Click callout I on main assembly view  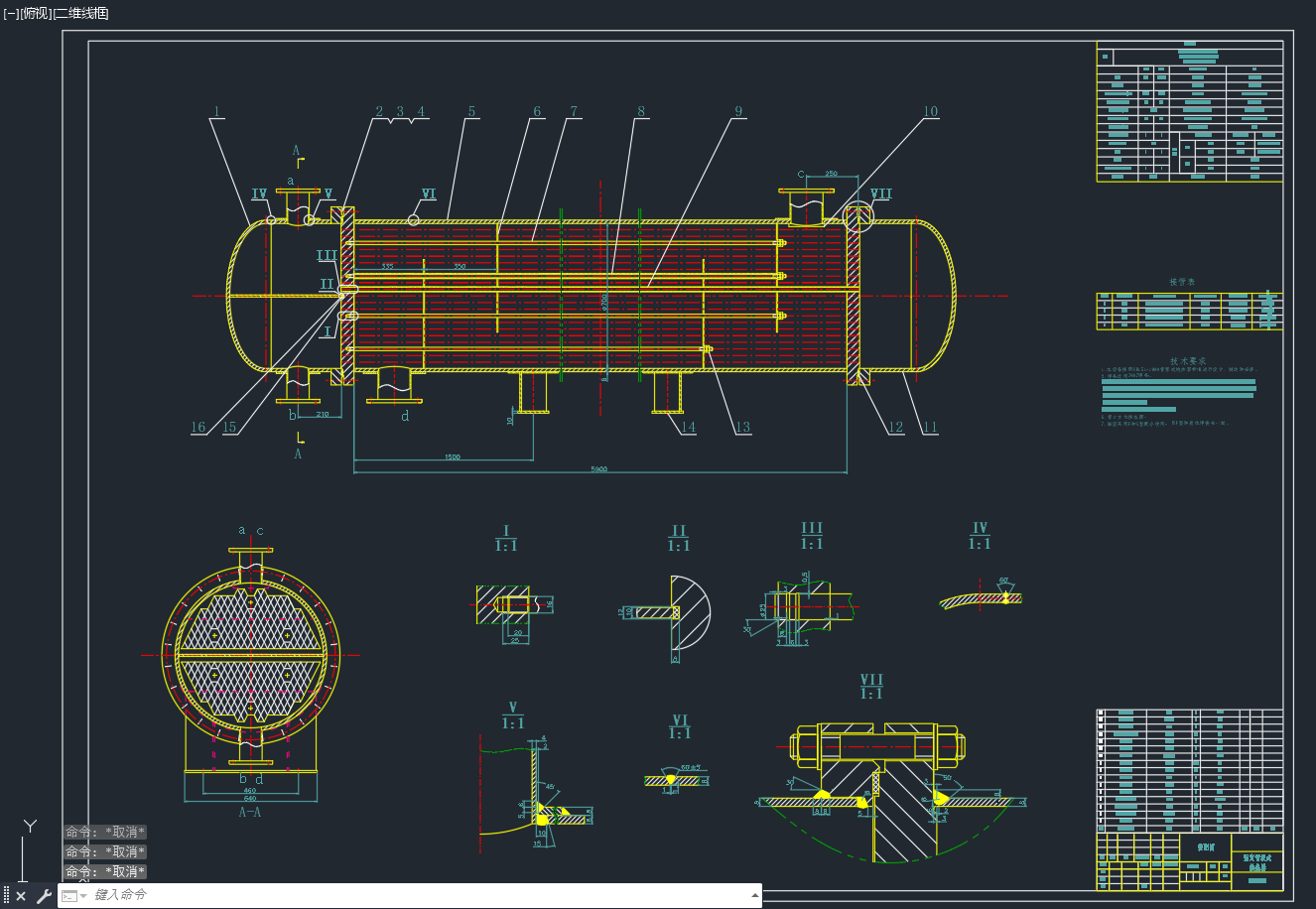(x=329, y=331)
